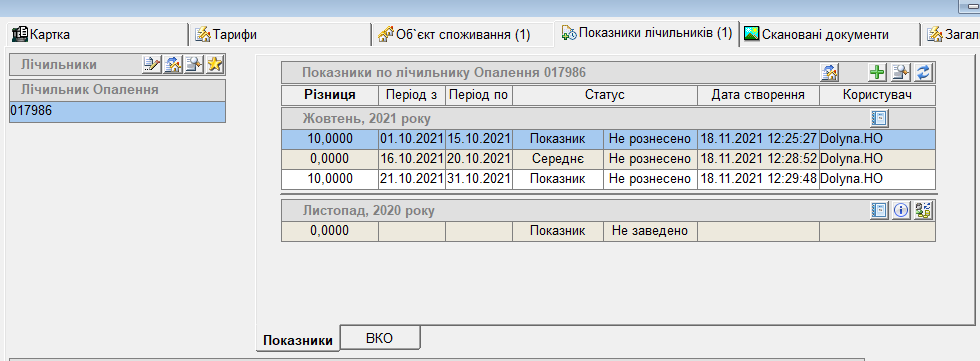Click the Дата створення column header
Viewport: 980px width, 361px height.
758,95
